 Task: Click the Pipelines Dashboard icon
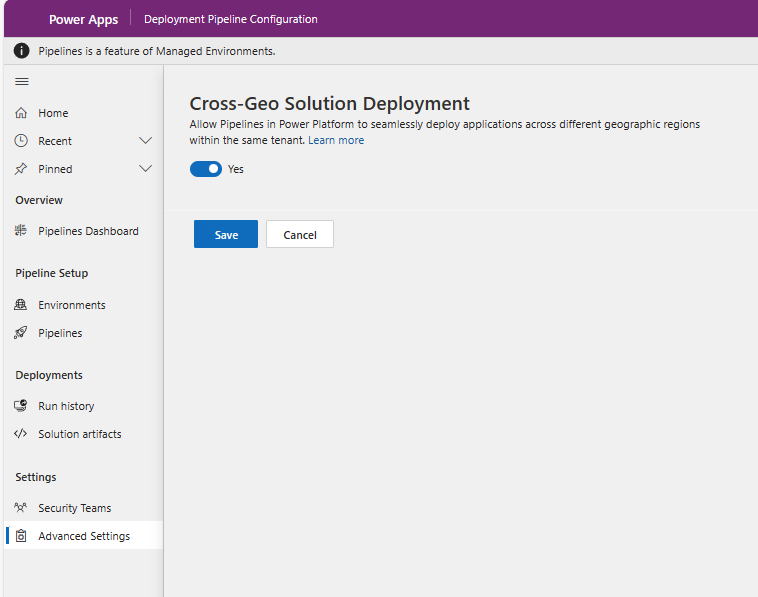21,231
